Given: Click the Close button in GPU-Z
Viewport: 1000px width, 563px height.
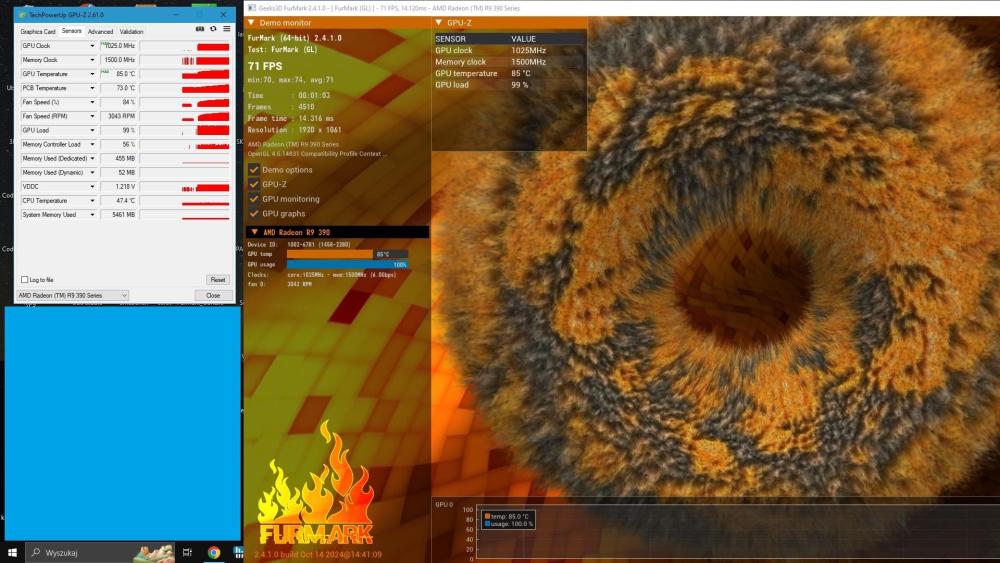Looking at the screenshot, I should click(x=213, y=295).
